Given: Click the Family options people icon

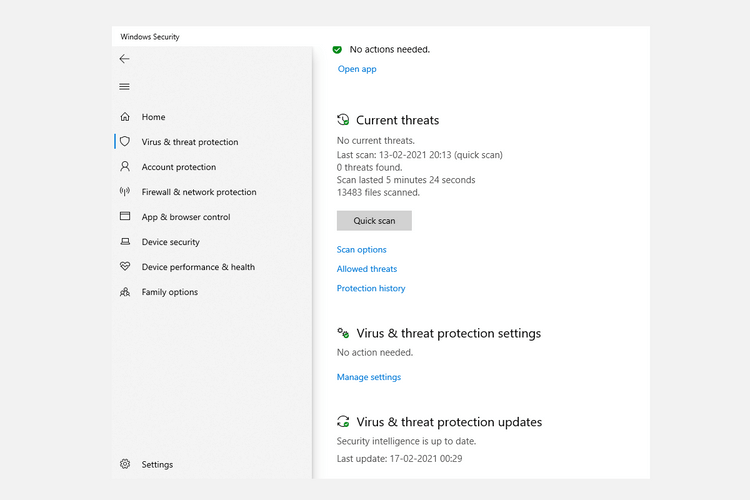Looking at the screenshot, I should tap(125, 291).
